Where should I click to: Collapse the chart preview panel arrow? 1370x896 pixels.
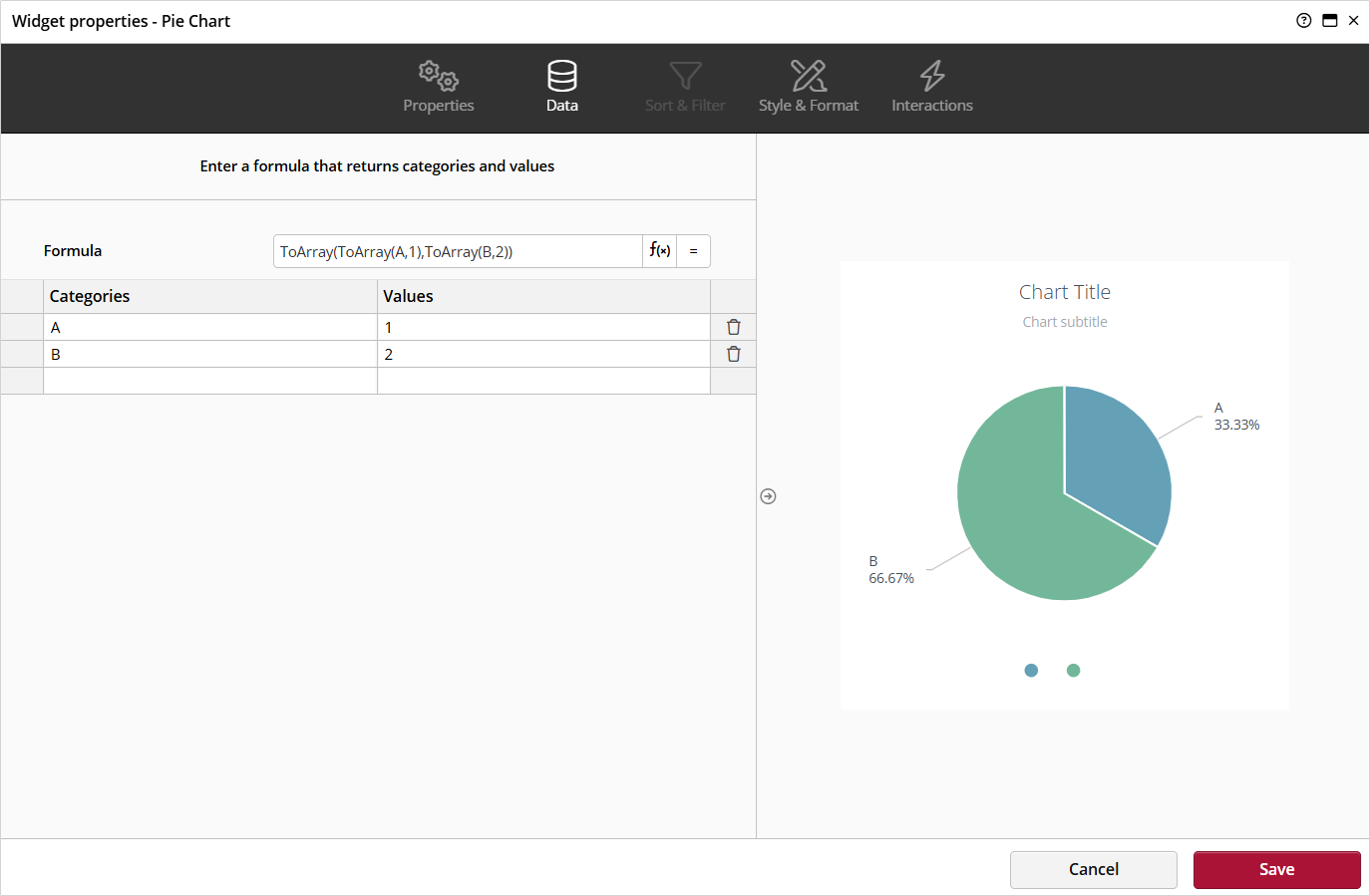(768, 496)
